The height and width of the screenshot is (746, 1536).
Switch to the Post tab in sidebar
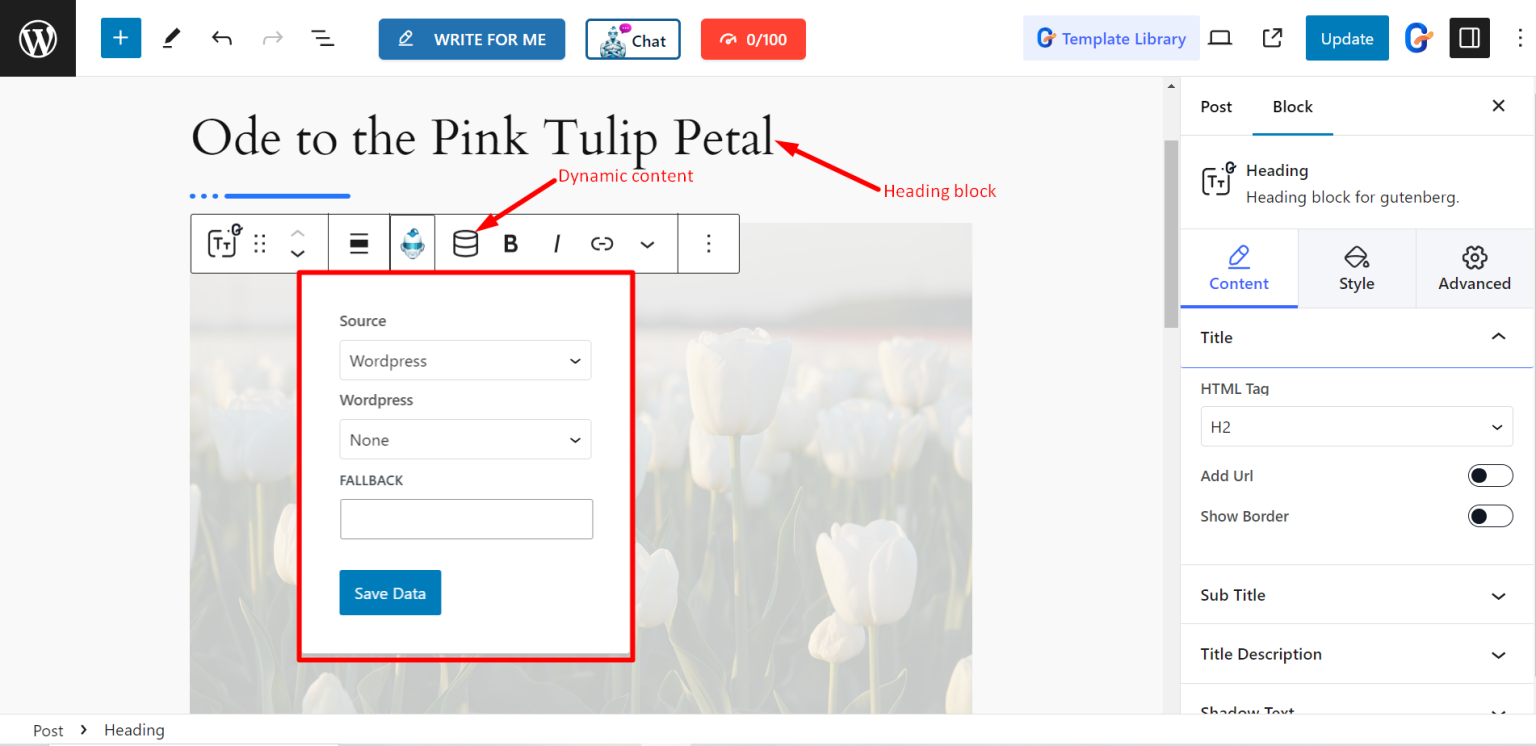click(x=1216, y=106)
